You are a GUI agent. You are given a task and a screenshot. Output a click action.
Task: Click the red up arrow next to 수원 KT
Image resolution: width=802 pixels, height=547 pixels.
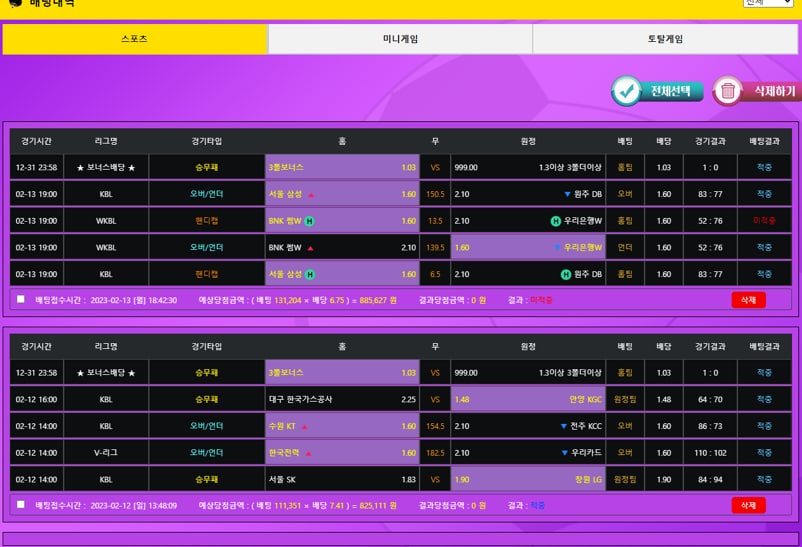tap(303, 426)
